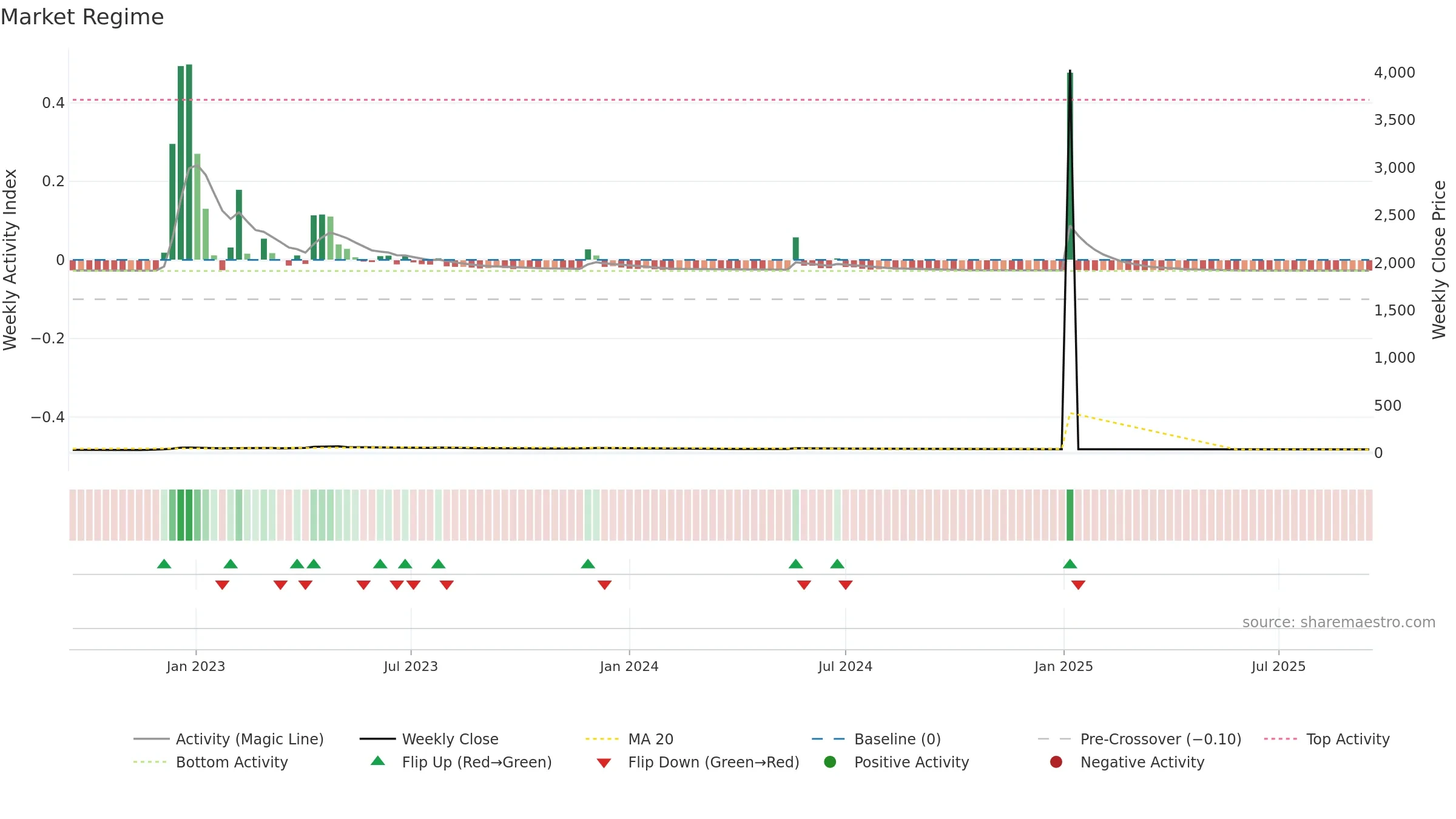The width and height of the screenshot is (1456, 819).
Task: Click the Flip Down marker at Jul 2024
Action: point(846,585)
